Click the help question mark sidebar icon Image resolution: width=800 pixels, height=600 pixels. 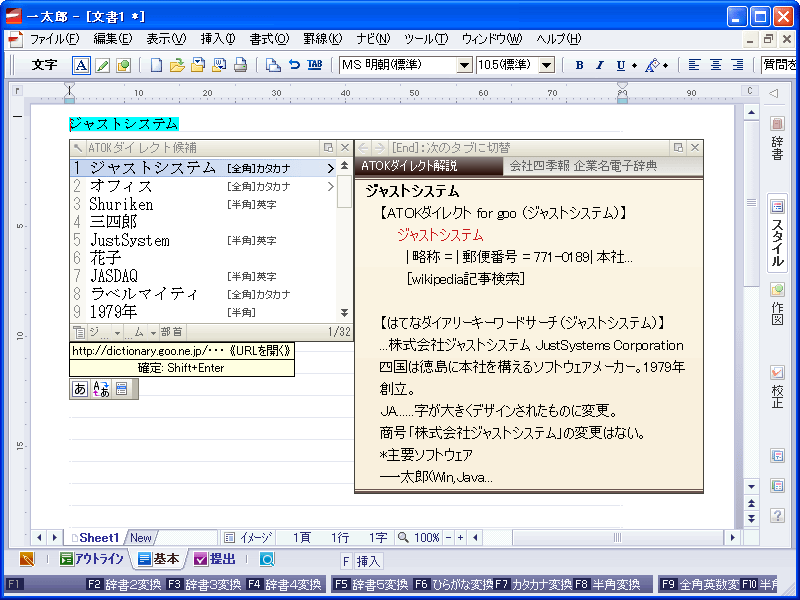point(777,515)
